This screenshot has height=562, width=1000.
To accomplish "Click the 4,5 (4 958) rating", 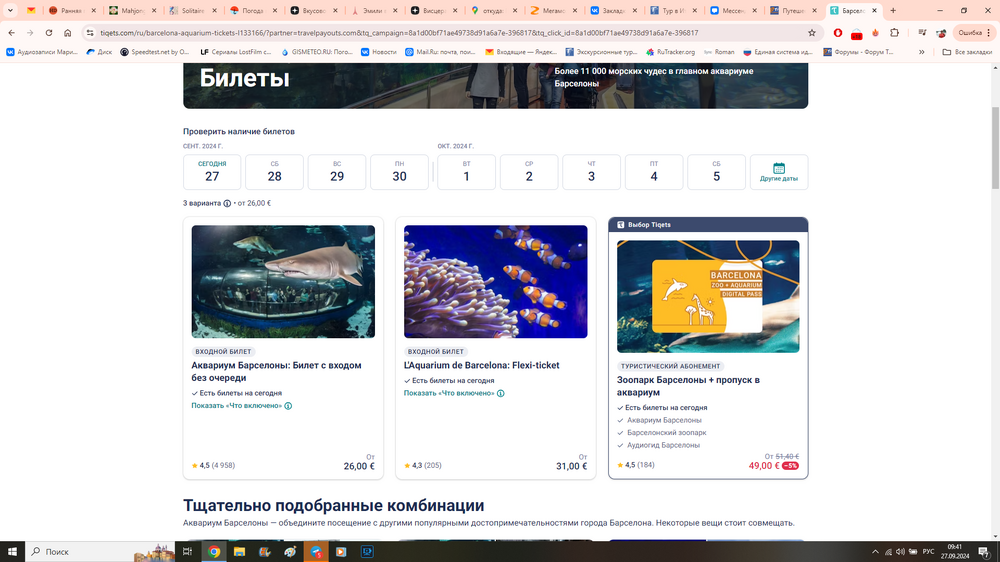I will [x=213, y=466].
